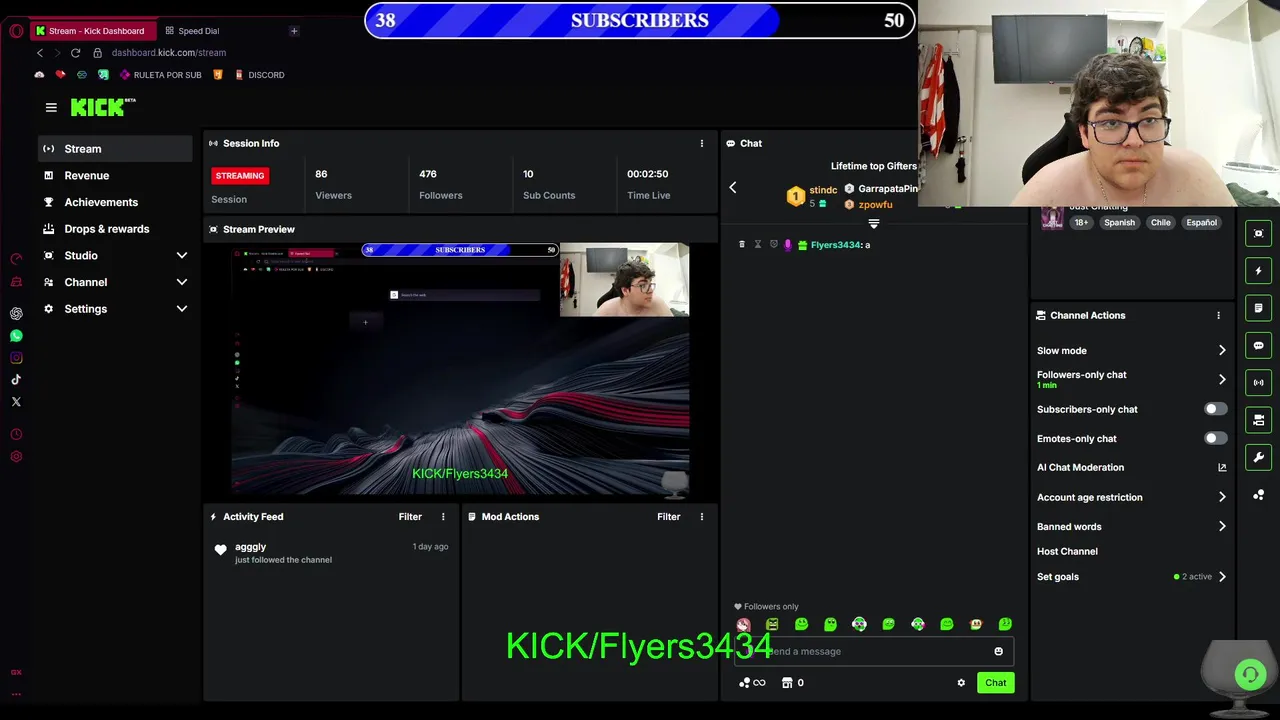Send message with the Chat button

[x=996, y=683]
